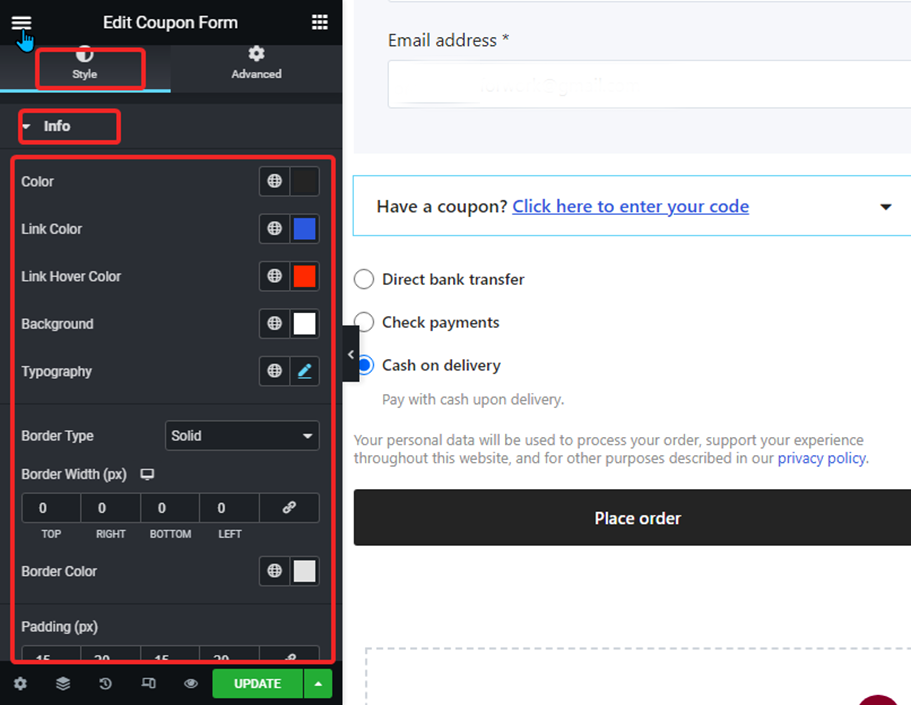The height and width of the screenshot is (705, 911).
Task: Open the hamburger menu in the panel header
Action: [21, 22]
